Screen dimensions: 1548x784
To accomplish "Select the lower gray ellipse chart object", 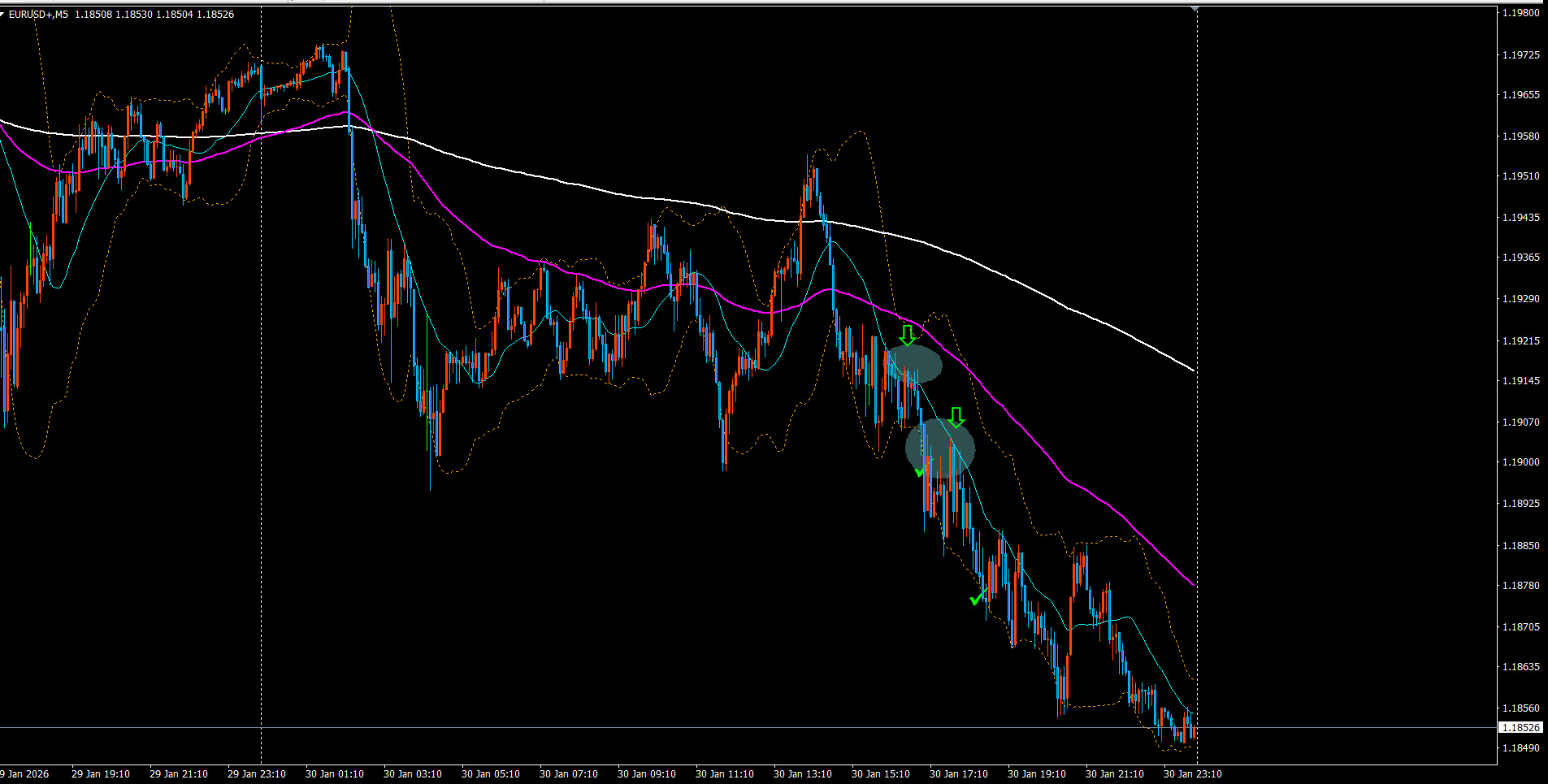I will pos(940,448).
